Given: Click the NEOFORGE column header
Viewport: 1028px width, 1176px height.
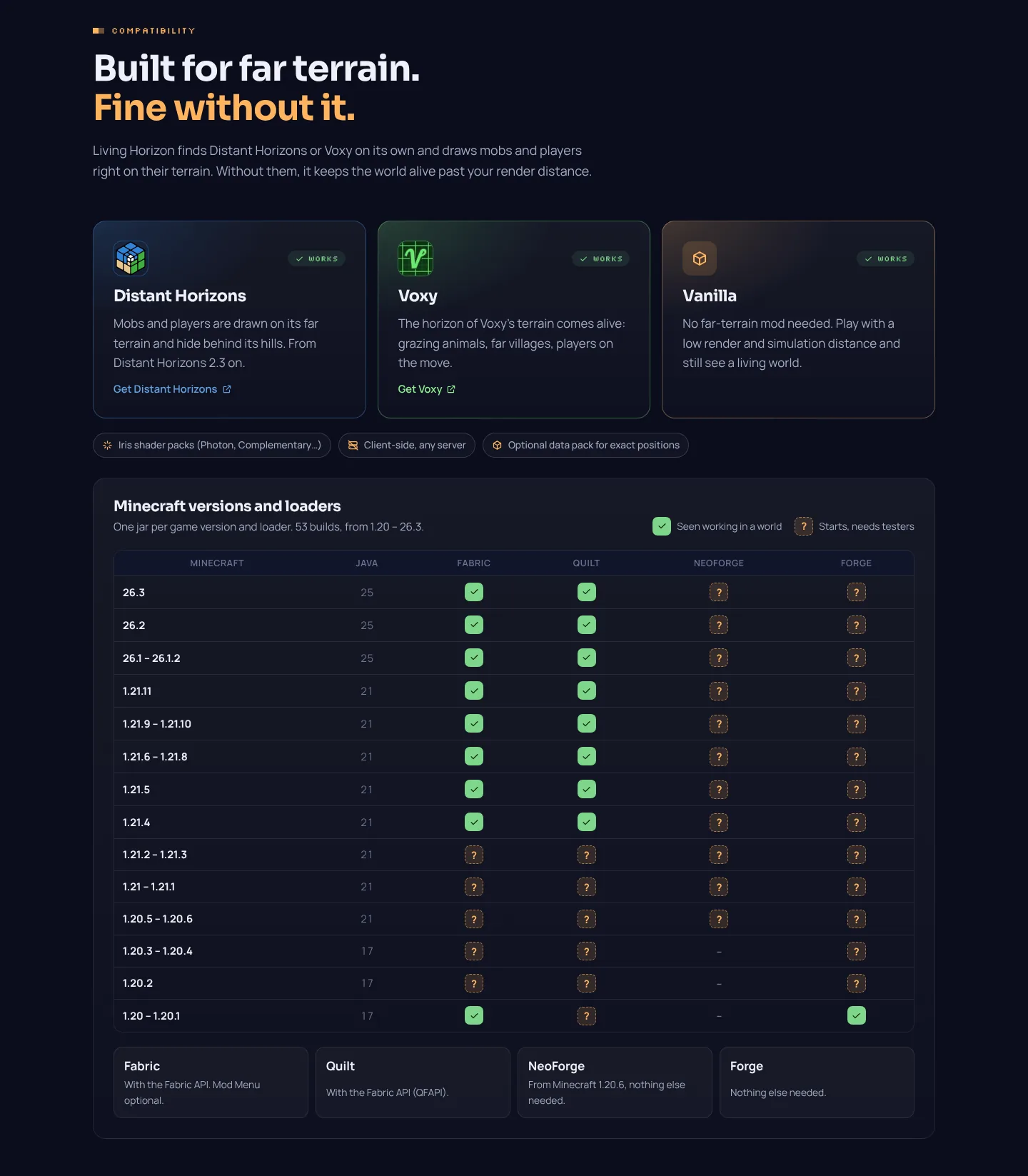Looking at the screenshot, I should coord(719,563).
